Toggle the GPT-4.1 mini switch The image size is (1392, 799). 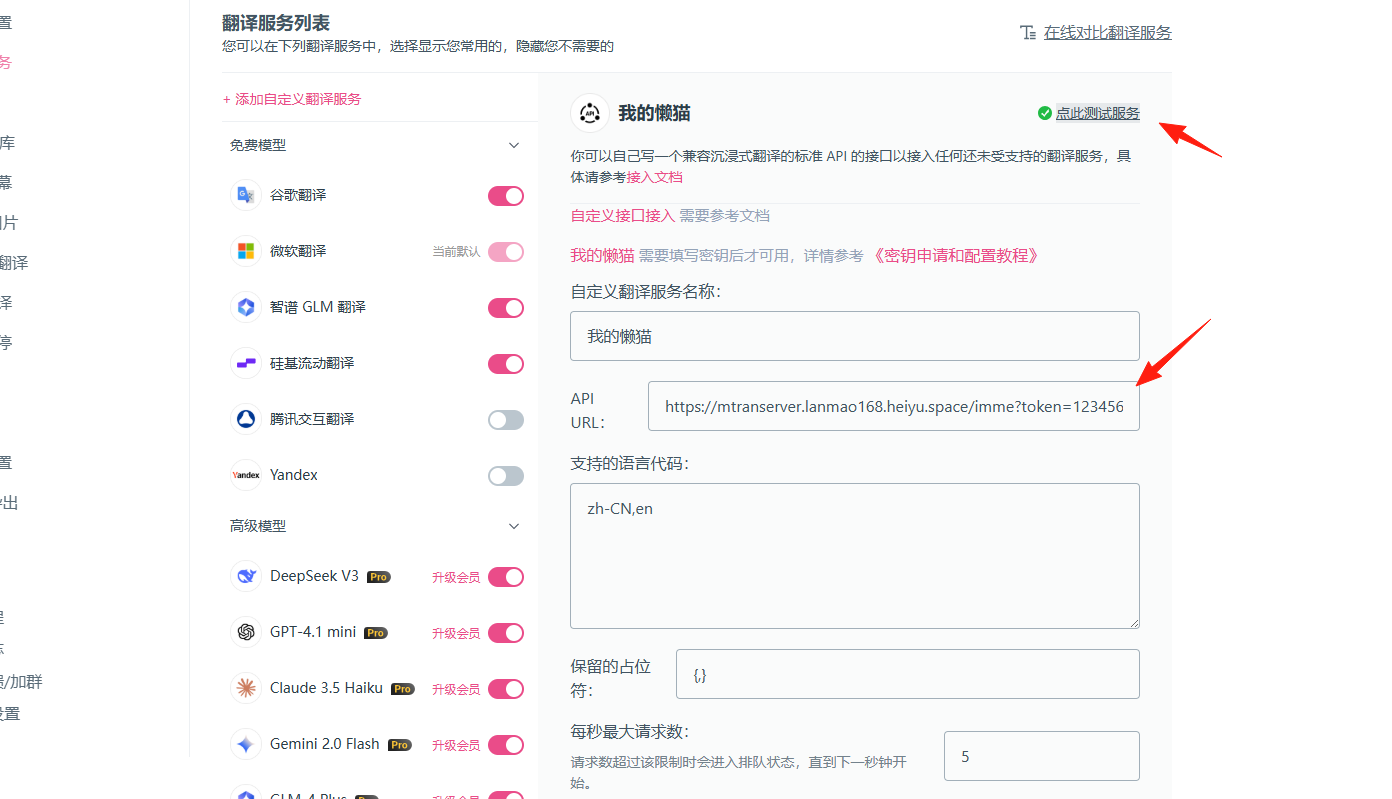506,633
